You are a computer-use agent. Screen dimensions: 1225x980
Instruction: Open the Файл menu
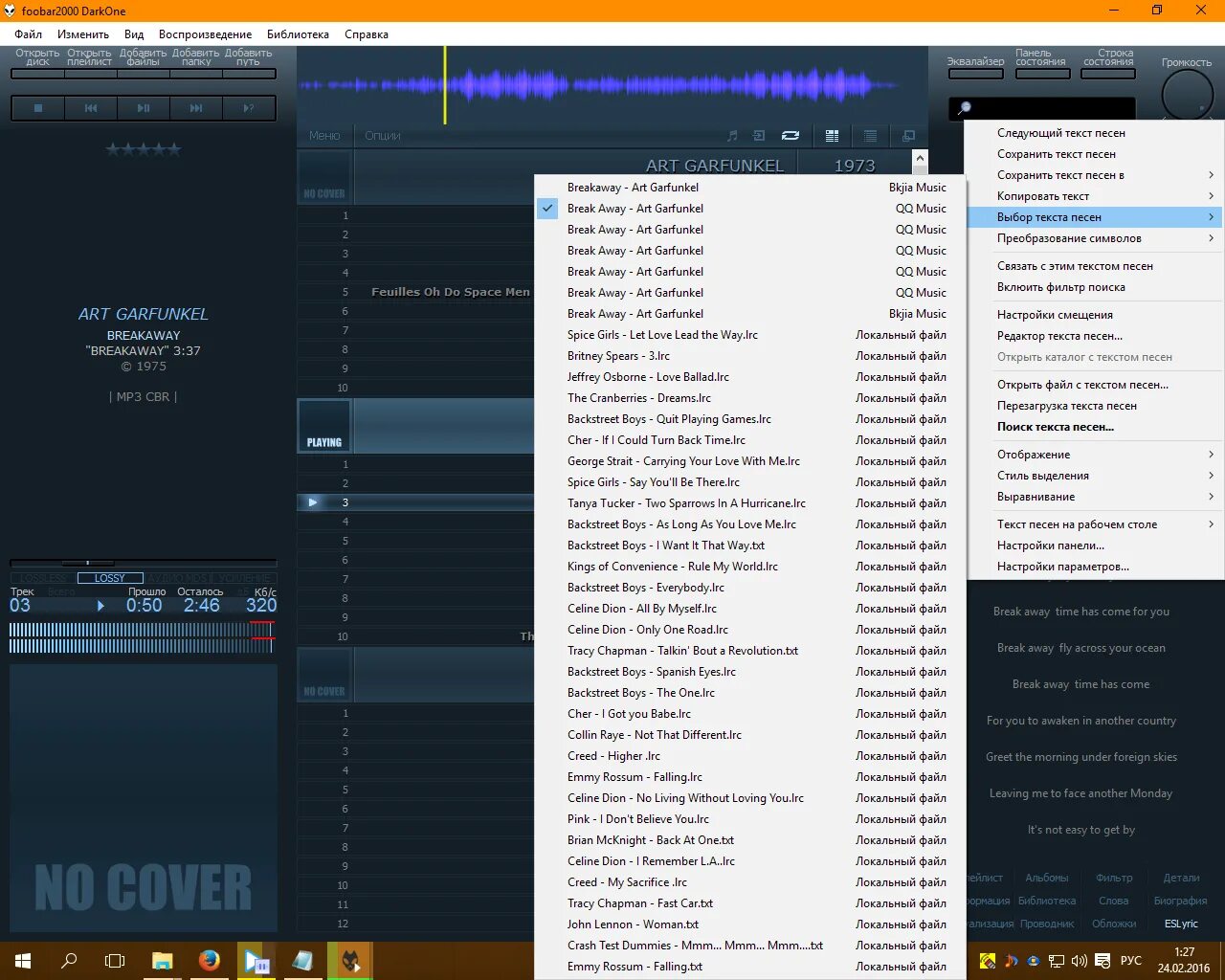coord(28,34)
